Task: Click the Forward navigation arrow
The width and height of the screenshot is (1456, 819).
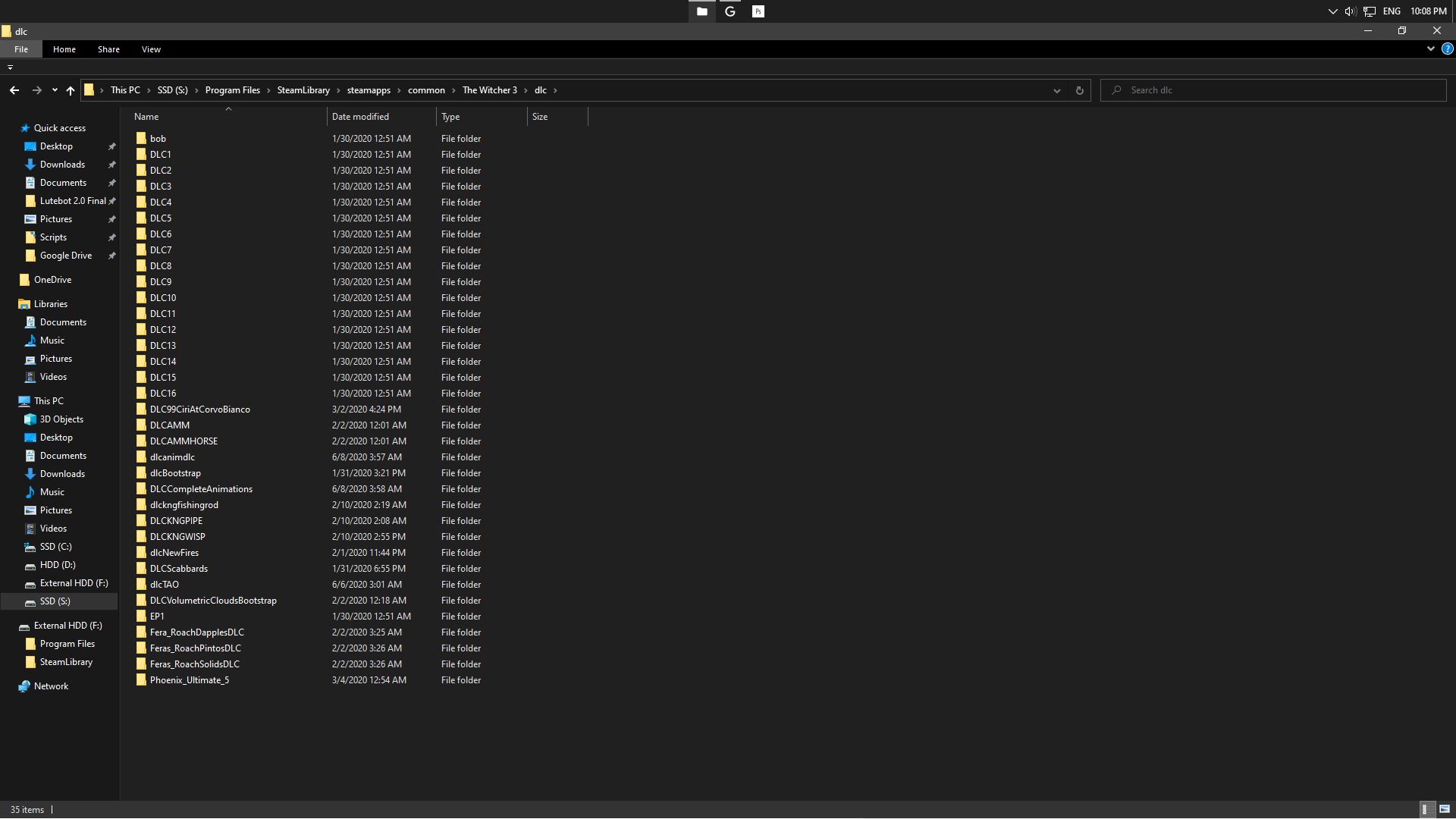Action: [x=36, y=90]
